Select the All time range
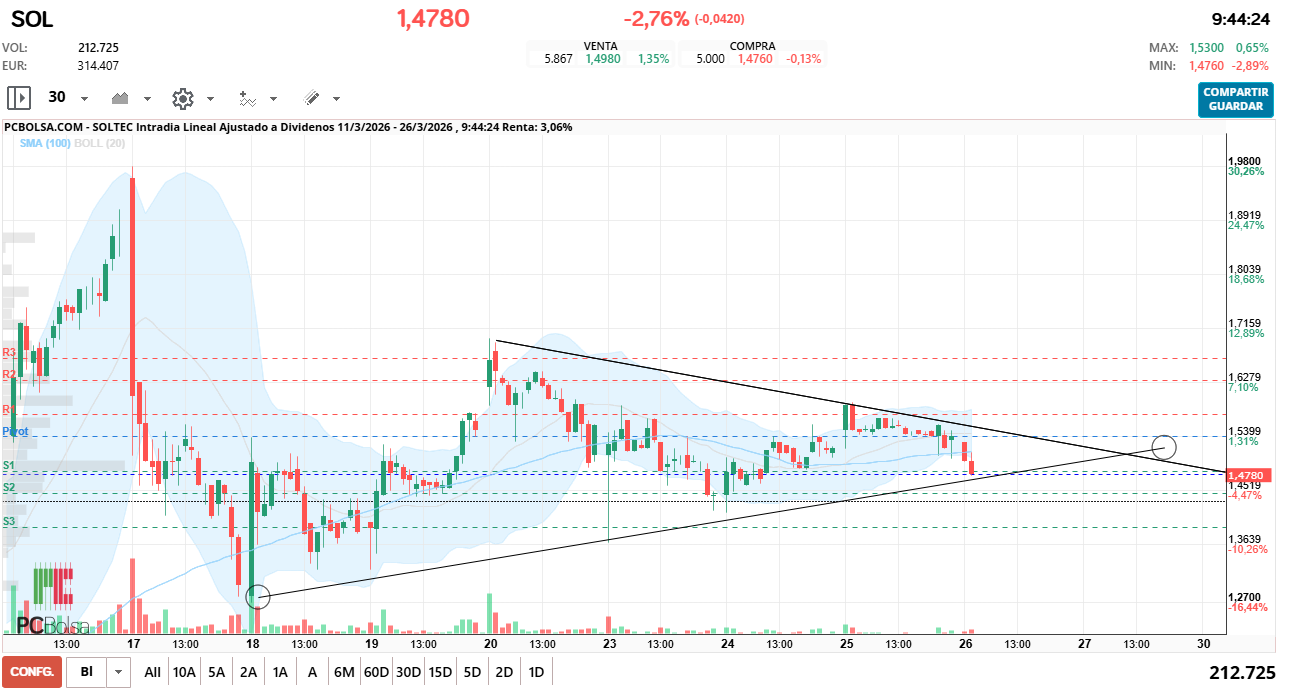Image resolution: width=1289 pixels, height=693 pixels. pos(152,673)
